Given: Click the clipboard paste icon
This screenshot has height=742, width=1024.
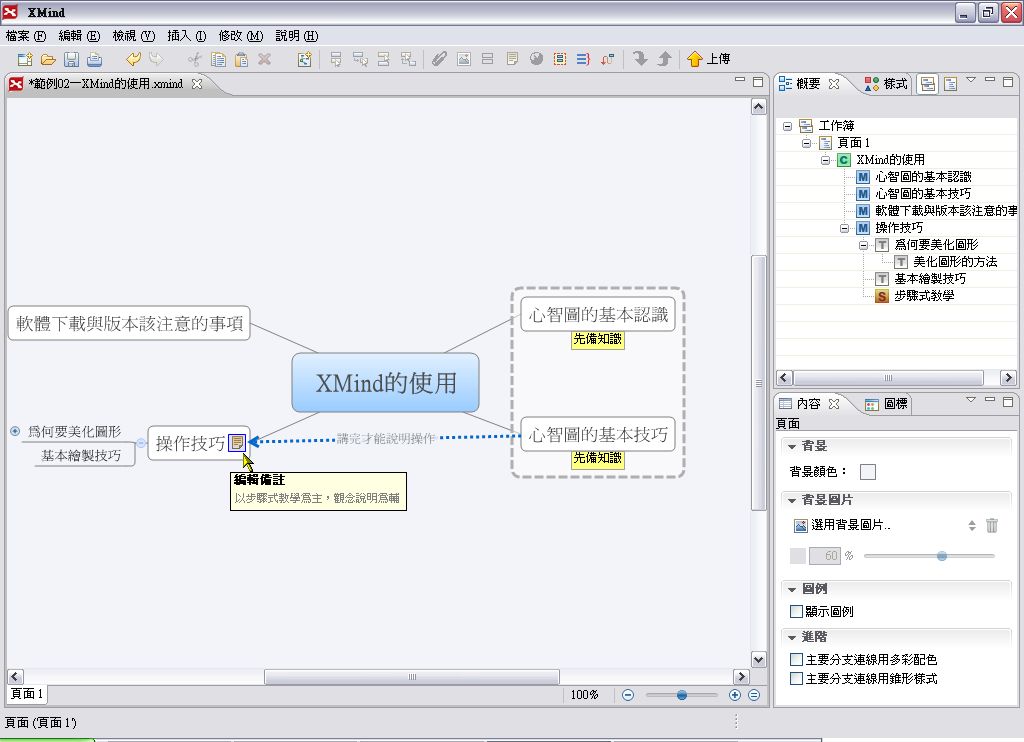Looking at the screenshot, I should (241, 59).
